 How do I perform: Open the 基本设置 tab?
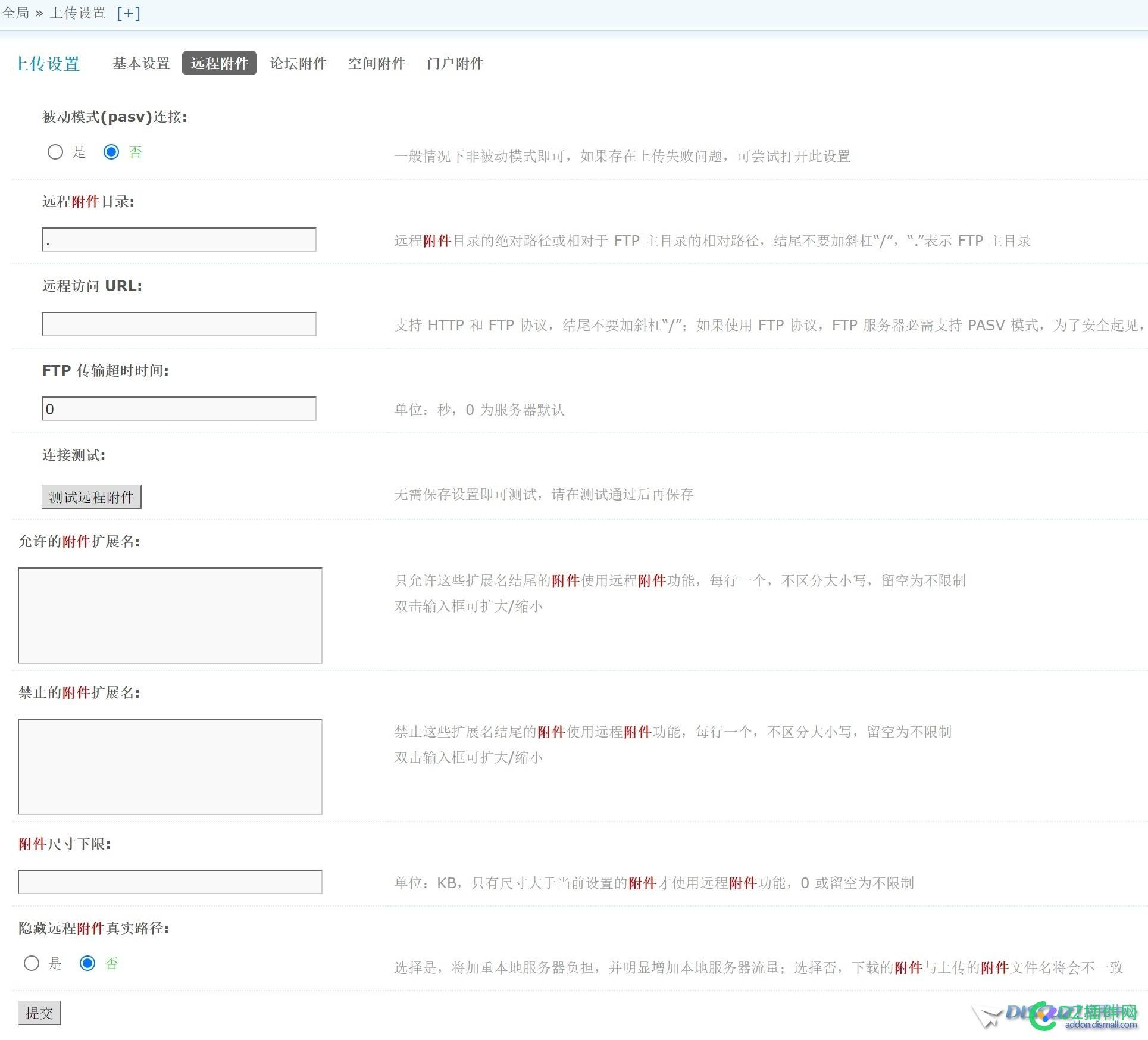tap(141, 63)
